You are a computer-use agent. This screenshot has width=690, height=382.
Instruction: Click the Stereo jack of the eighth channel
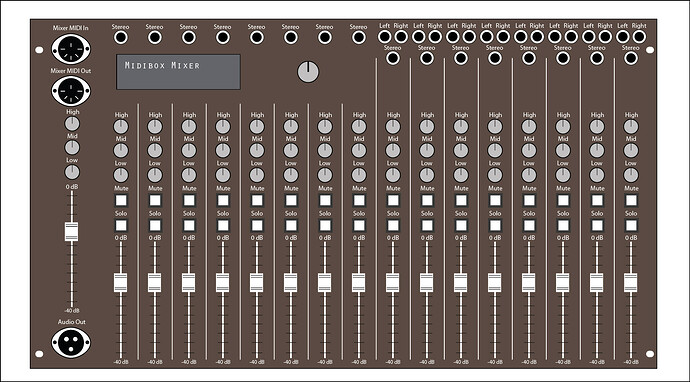pos(359,37)
